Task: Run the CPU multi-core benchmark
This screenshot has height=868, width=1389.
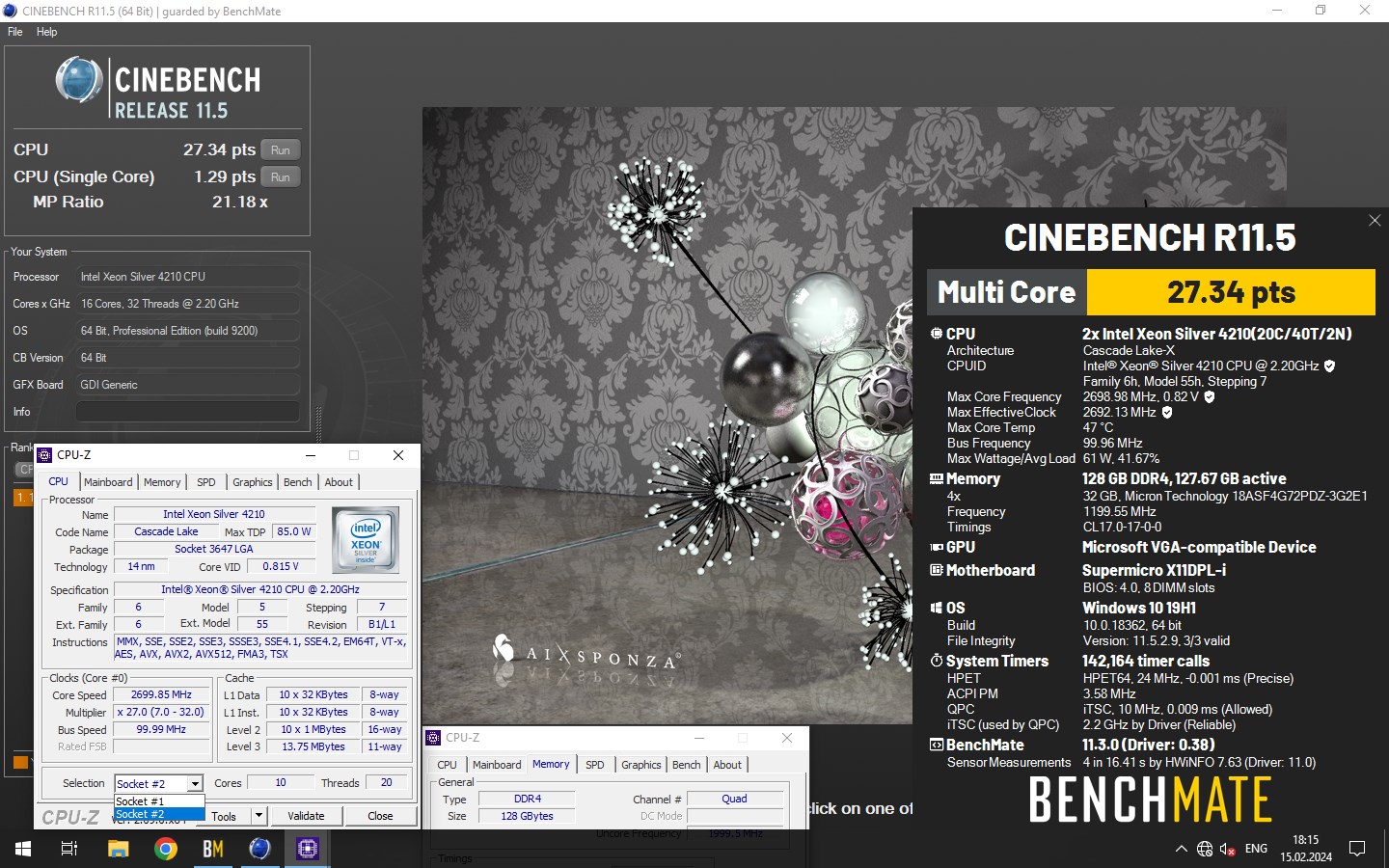Action: tap(281, 149)
